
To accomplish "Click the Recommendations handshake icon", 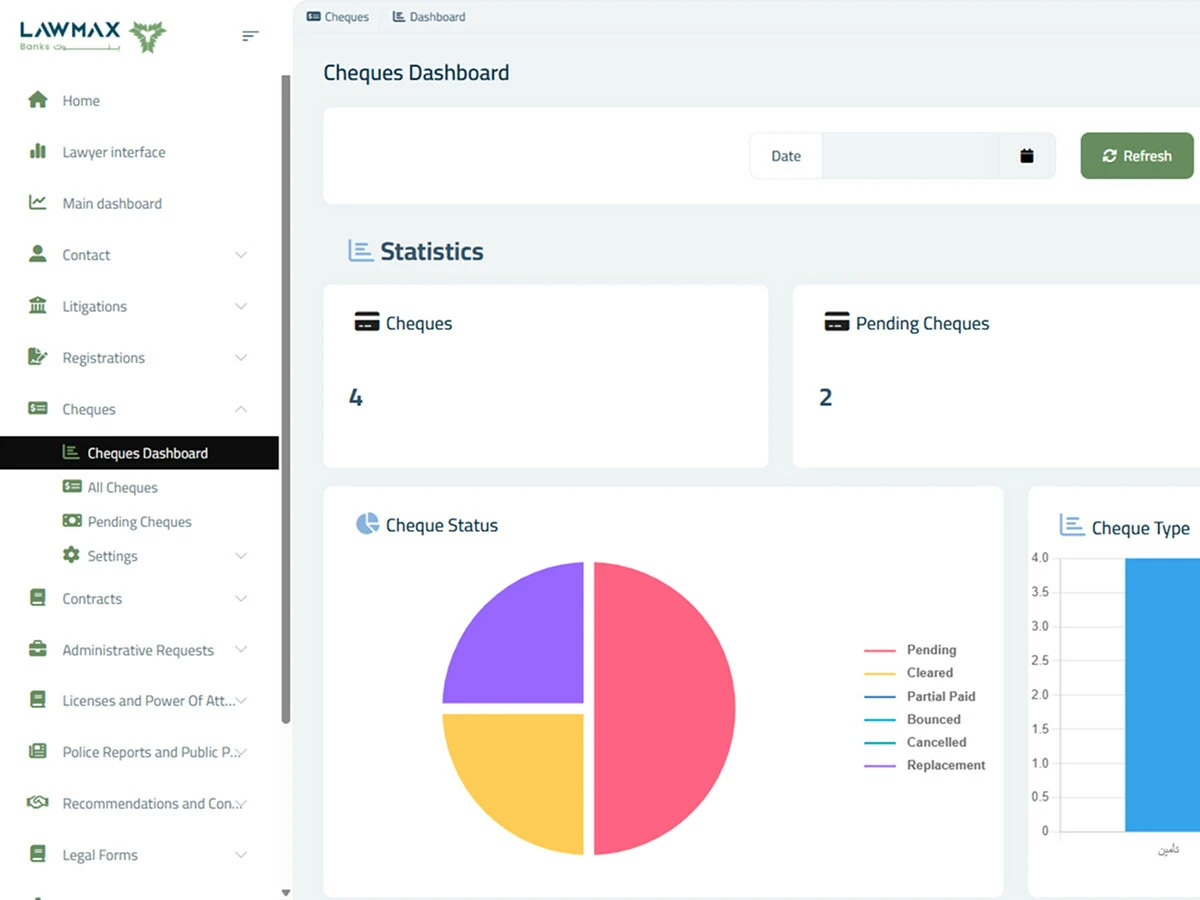I will [x=38, y=803].
